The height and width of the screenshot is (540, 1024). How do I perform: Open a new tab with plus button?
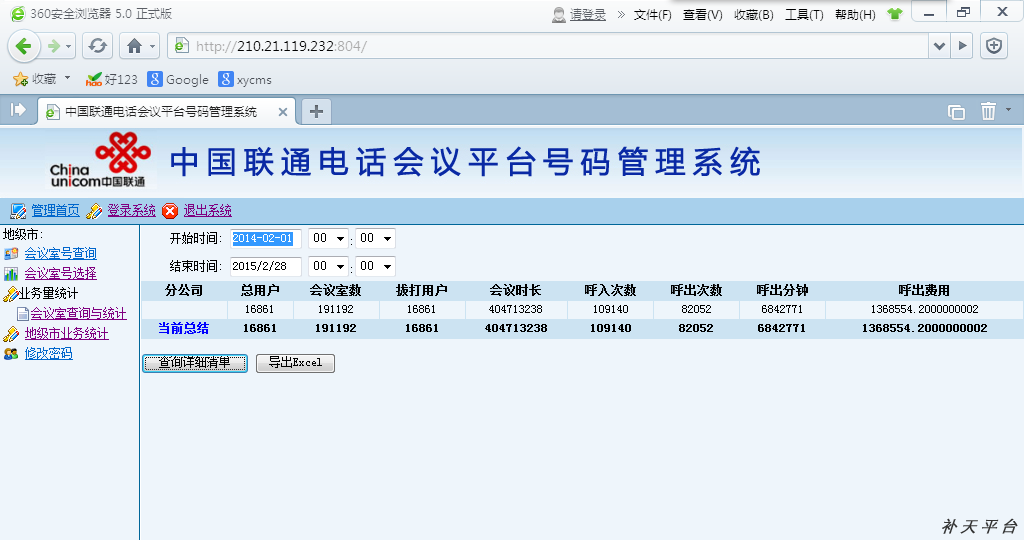pos(316,112)
